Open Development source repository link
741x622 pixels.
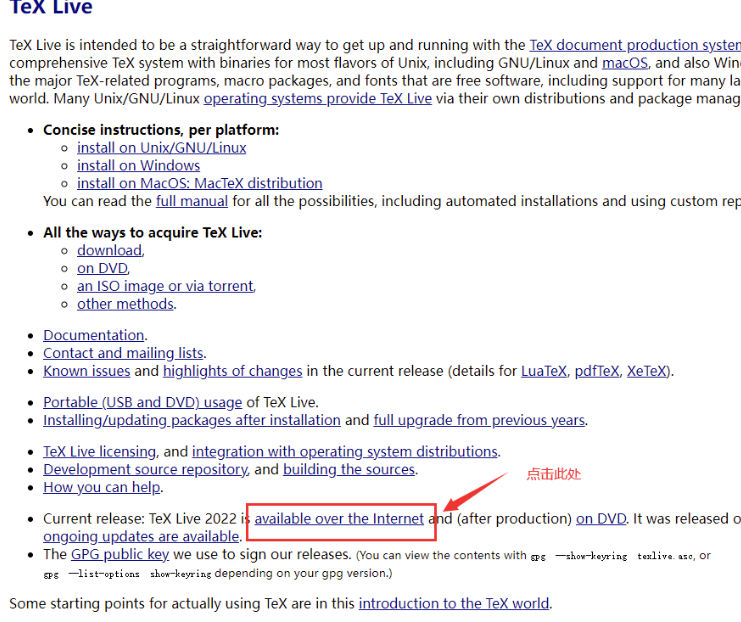tap(145, 469)
